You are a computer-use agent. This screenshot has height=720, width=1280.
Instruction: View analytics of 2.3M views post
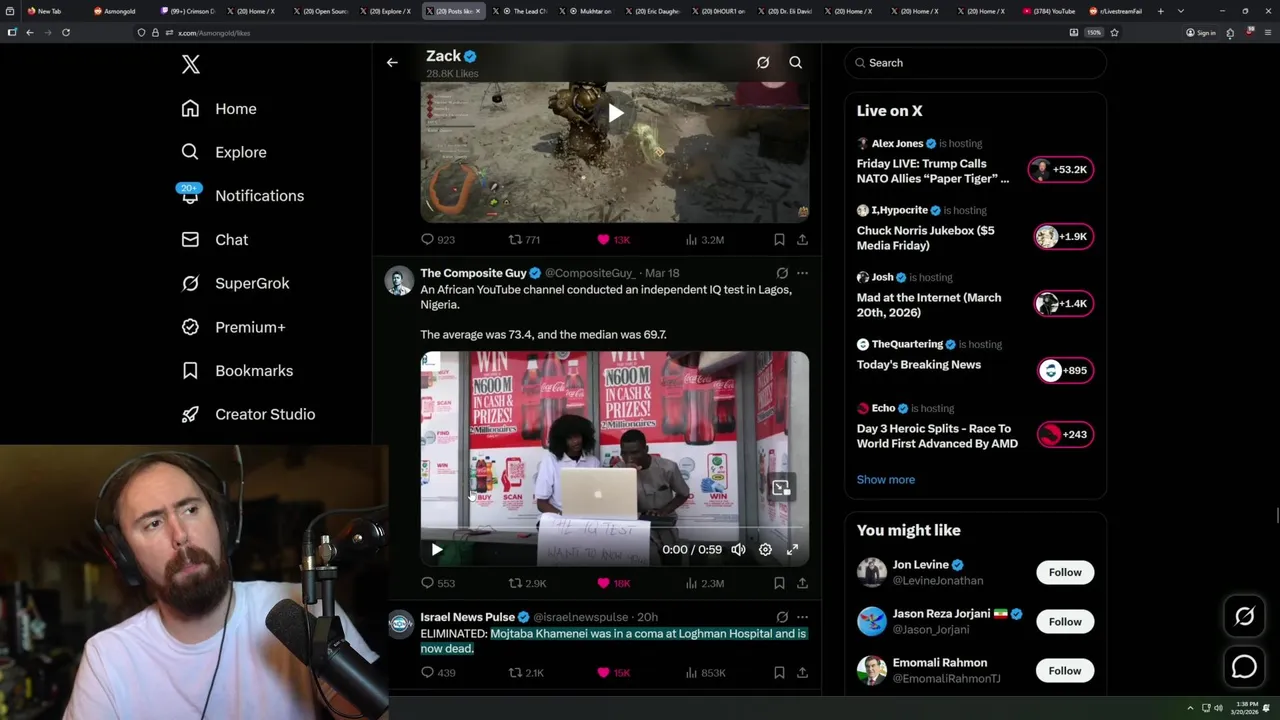tap(704, 583)
